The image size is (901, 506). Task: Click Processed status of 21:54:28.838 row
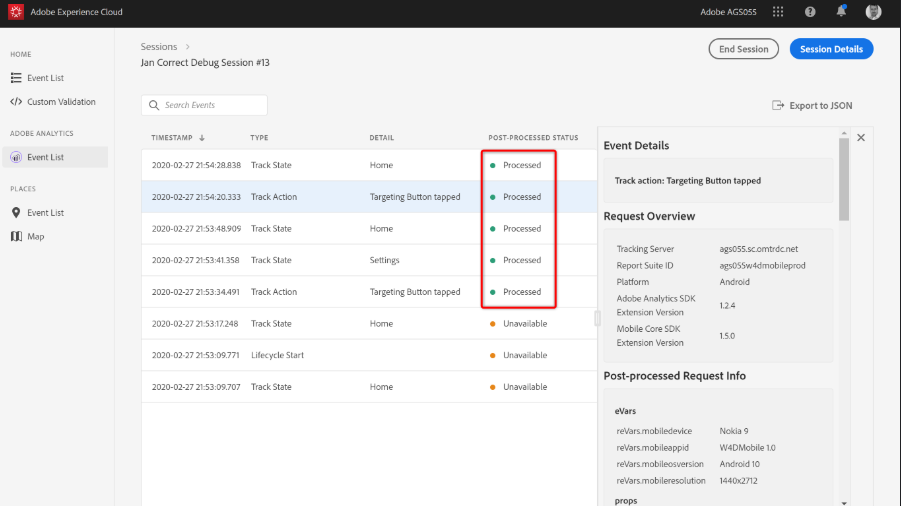(x=515, y=165)
